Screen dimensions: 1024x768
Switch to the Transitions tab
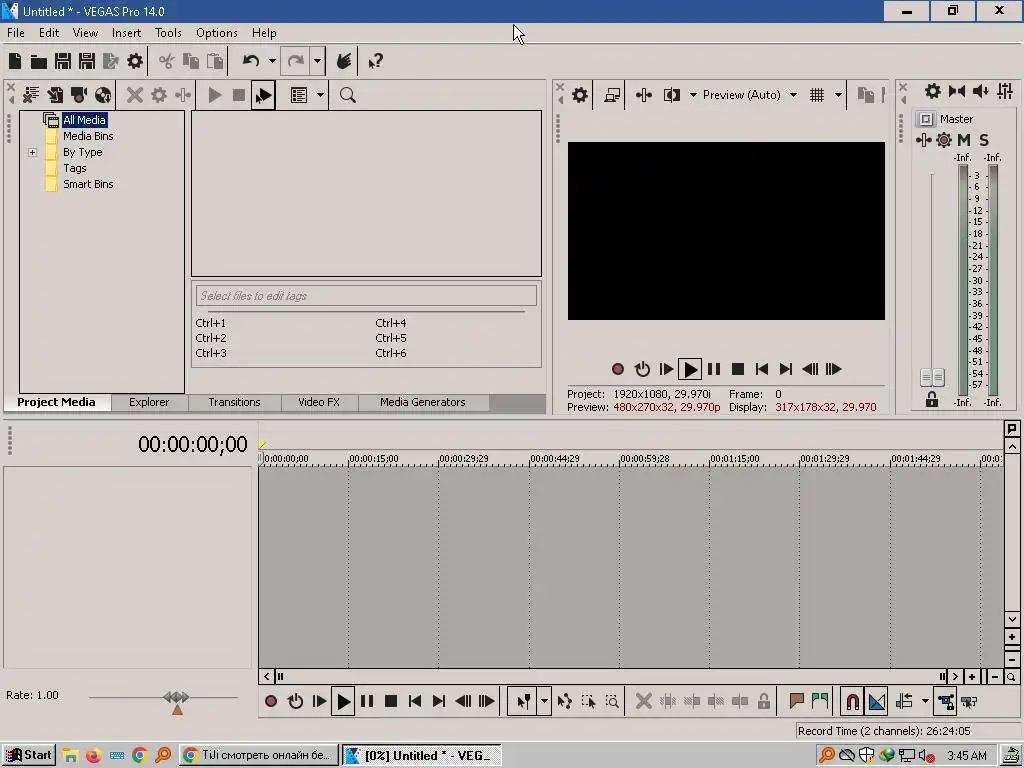pos(234,402)
